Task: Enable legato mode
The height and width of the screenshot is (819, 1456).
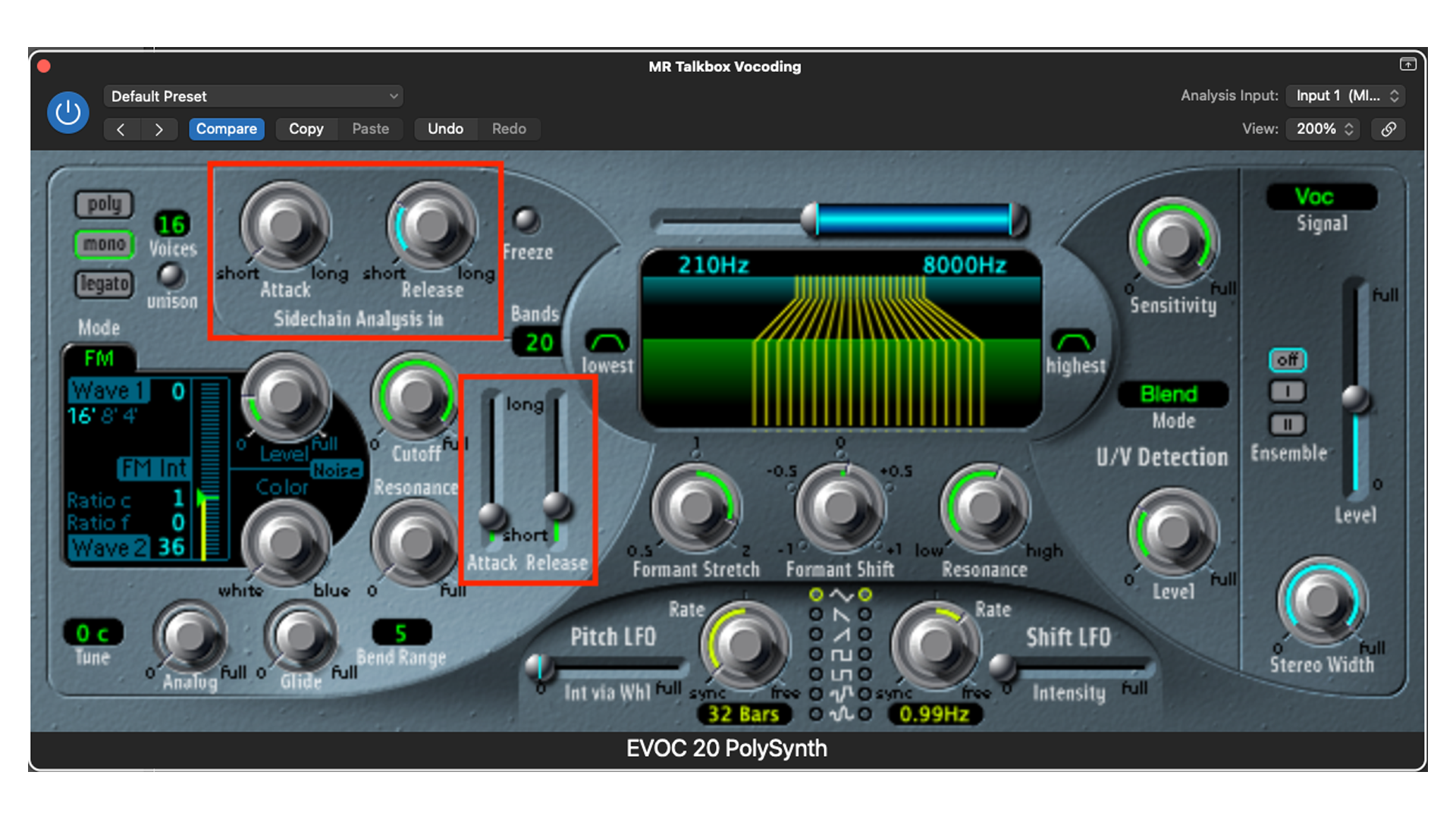Action: tap(104, 284)
